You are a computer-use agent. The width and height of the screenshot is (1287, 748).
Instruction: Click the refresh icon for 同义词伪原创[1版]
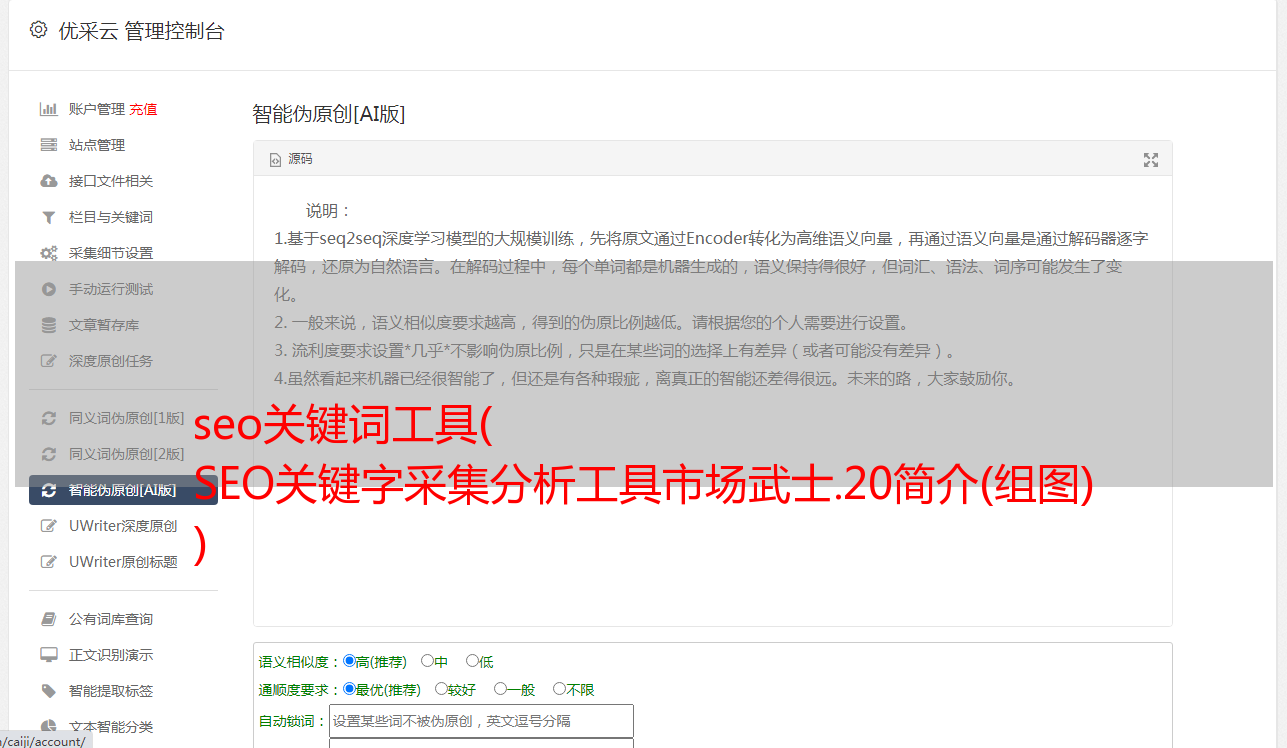(48, 418)
